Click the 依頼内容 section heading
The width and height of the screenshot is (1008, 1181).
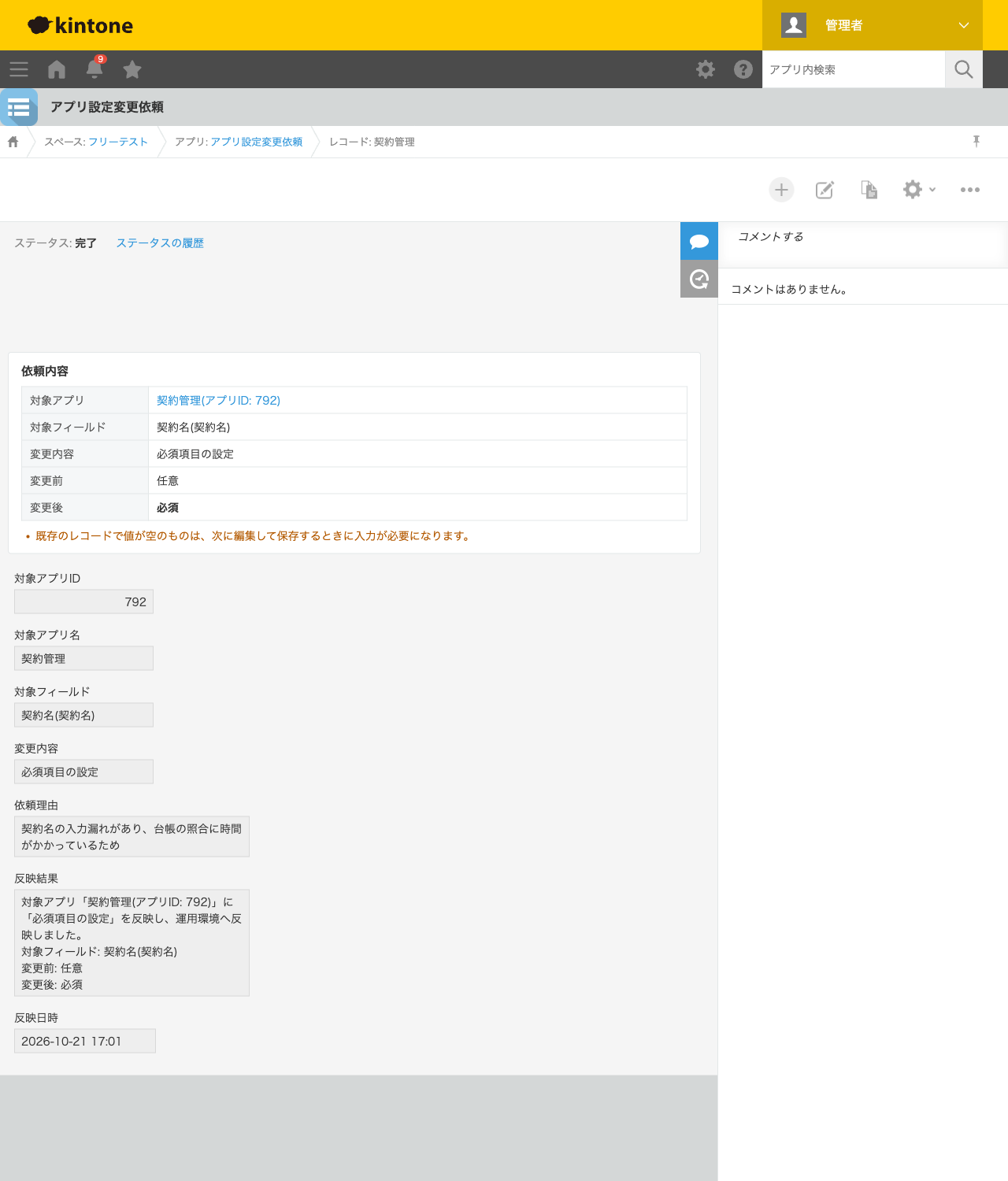(x=45, y=371)
